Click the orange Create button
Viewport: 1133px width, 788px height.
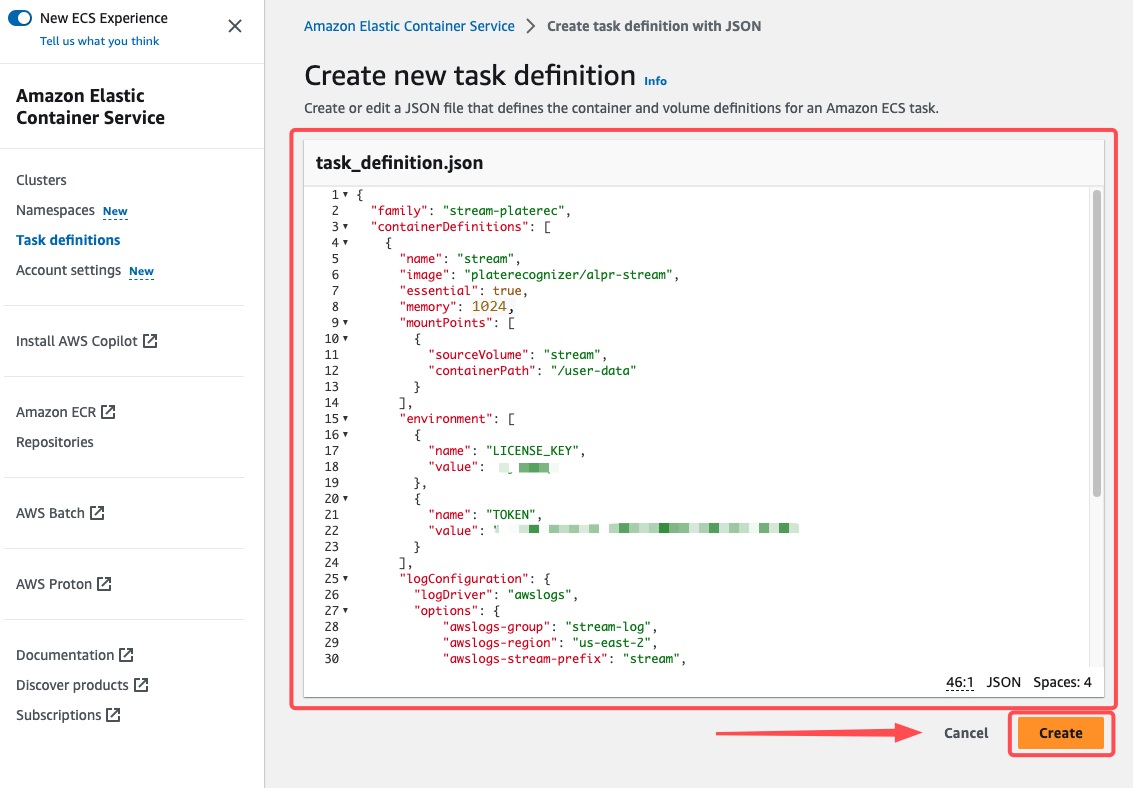coord(1060,733)
